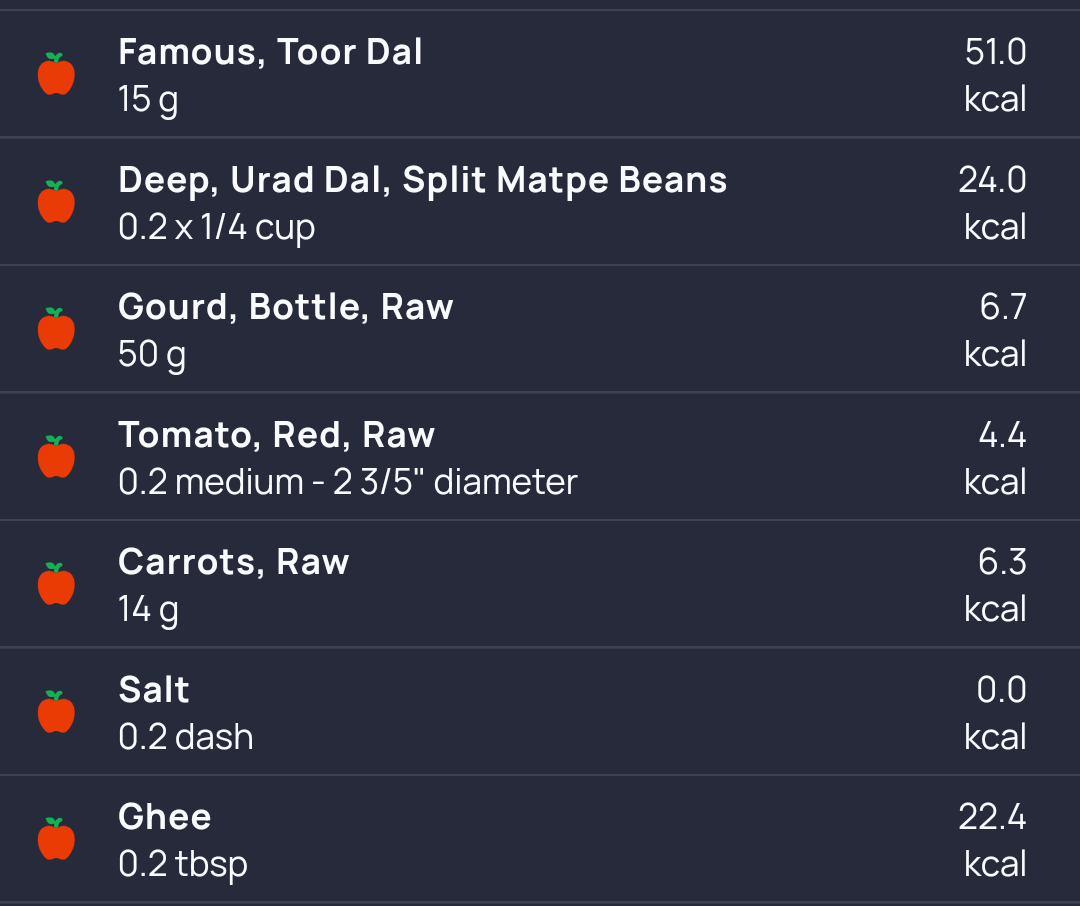Click the 0.2 tbsp Ghee serving amount
Screen dimensions: 1080x906
pyautogui.click(x=182, y=864)
